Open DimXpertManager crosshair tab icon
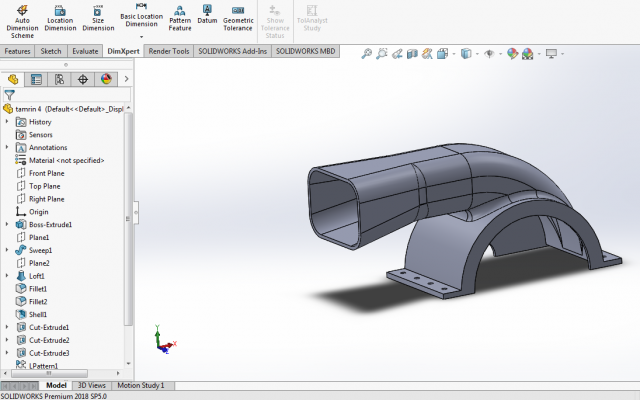This screenshot has width=640, height=400. coord(83,79)
